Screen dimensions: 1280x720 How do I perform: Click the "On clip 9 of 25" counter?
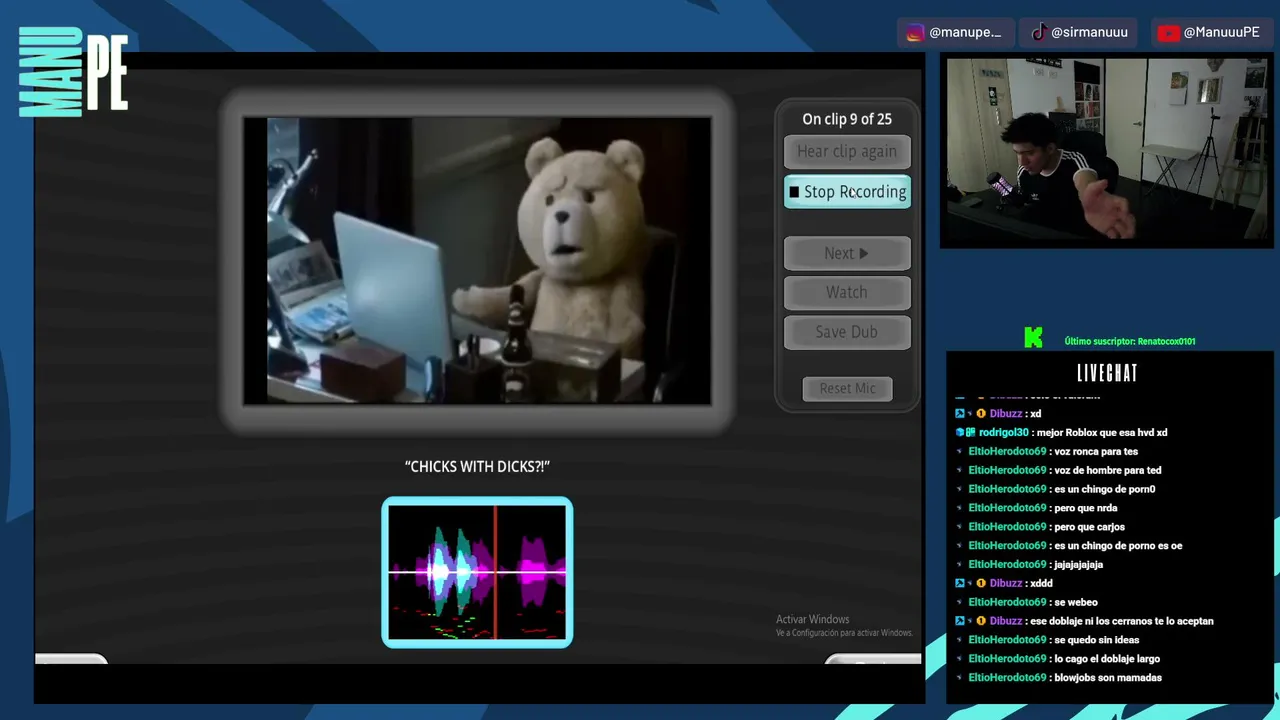coord(847,119)
